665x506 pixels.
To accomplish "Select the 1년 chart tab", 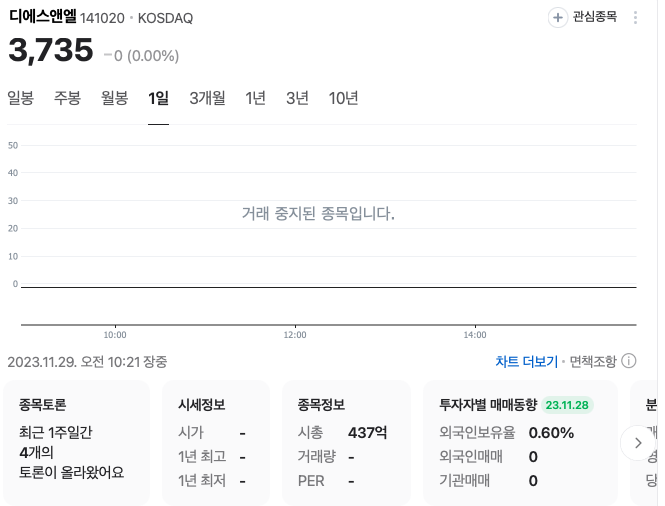I will [255, 98].
